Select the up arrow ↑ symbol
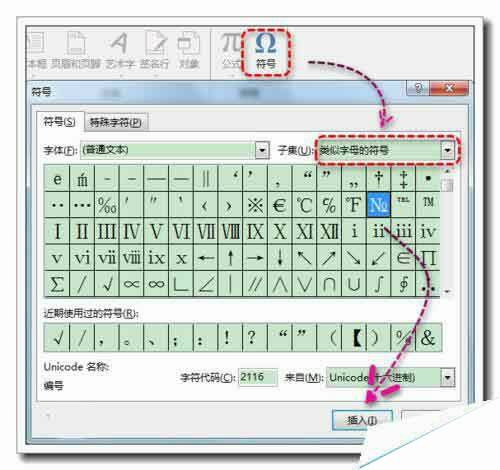The height and width of the screenshot is (470, 500). 230,258
